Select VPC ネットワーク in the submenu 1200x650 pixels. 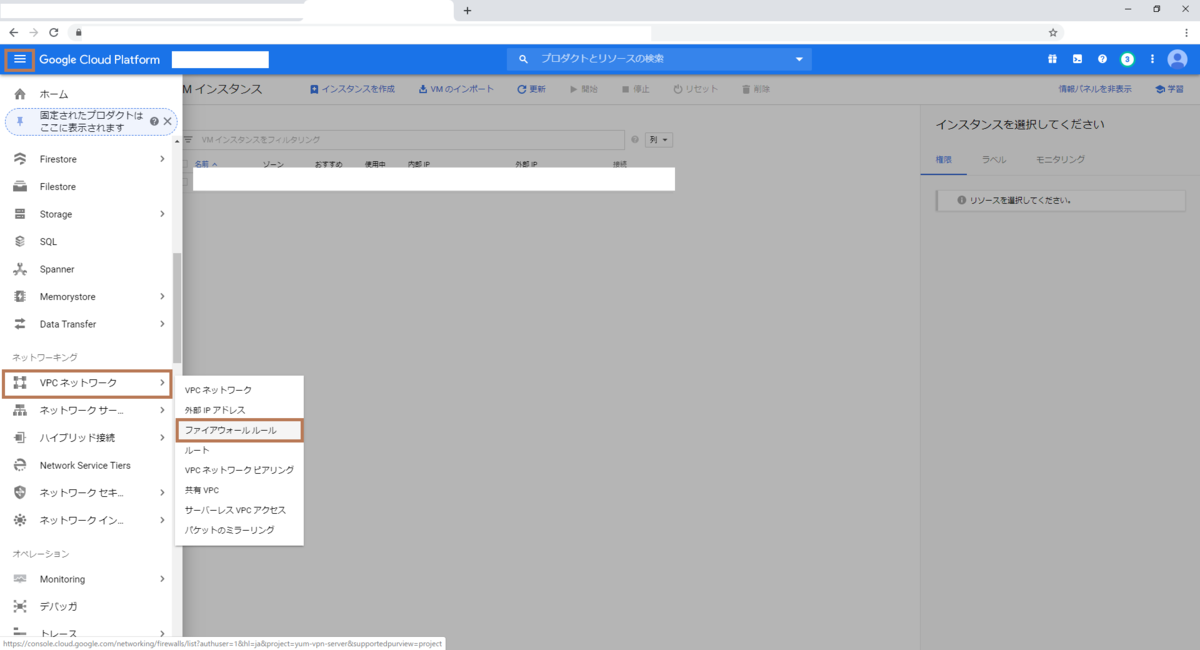(239, 390)
